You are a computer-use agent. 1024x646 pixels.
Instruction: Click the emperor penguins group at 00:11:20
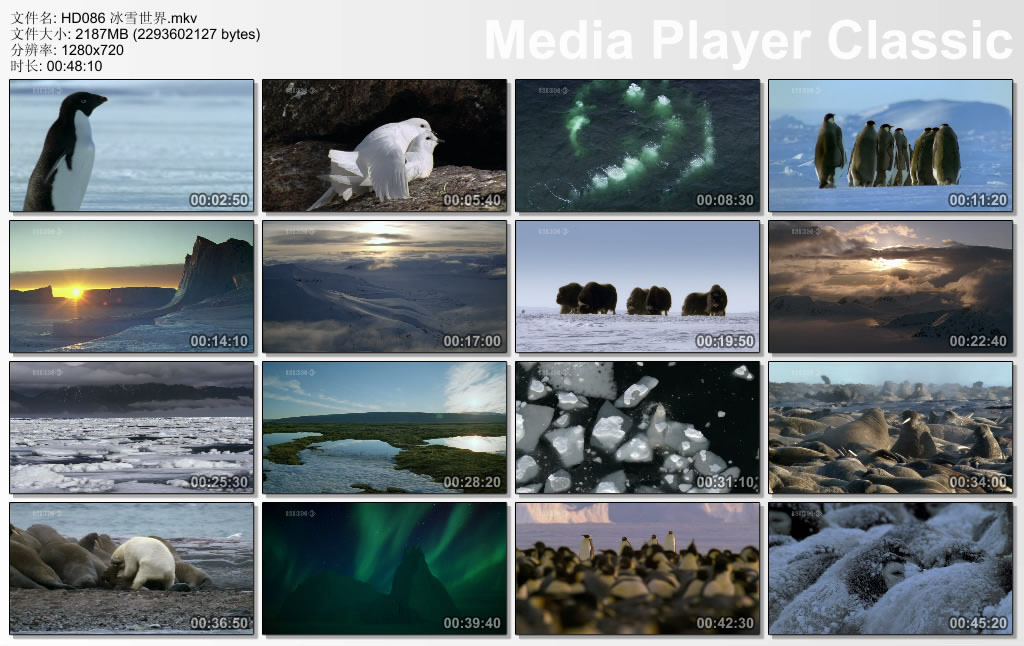(x=890, y=146)
